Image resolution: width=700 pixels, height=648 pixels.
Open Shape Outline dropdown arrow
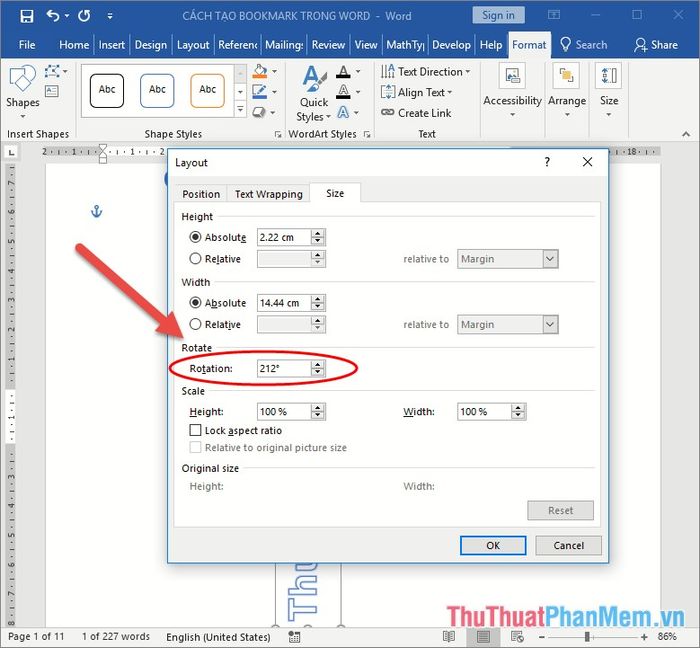click(274, 92)
